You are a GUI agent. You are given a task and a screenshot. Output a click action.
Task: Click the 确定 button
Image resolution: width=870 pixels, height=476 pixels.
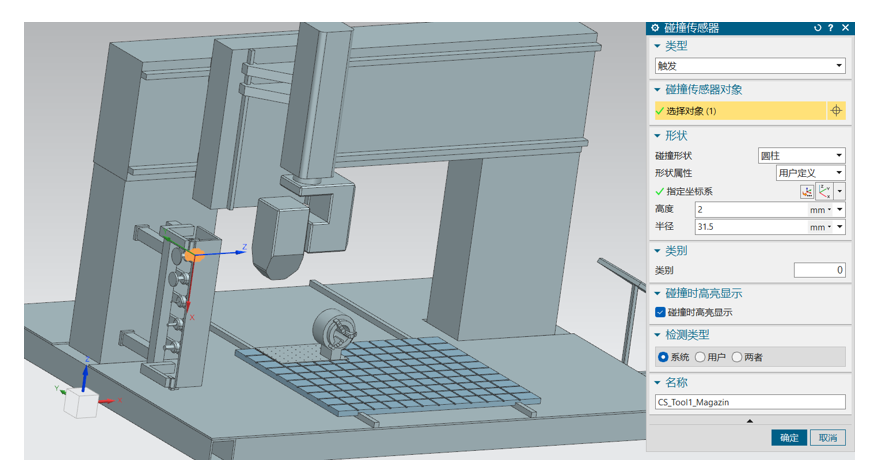click(x=789, y=438)
